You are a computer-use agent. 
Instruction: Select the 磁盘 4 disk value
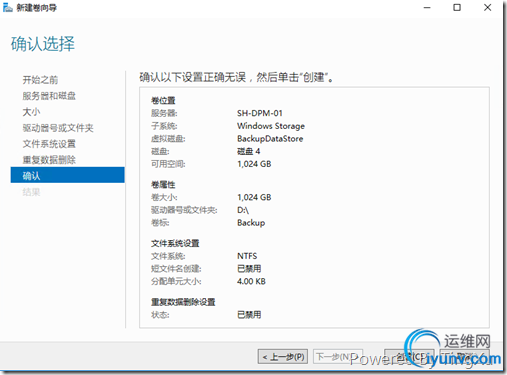(248, 151)
